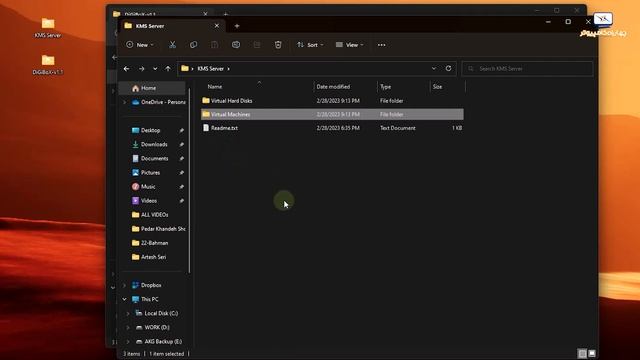
Task: Open the recent locations chevron
Action: (x=155, y=69)
